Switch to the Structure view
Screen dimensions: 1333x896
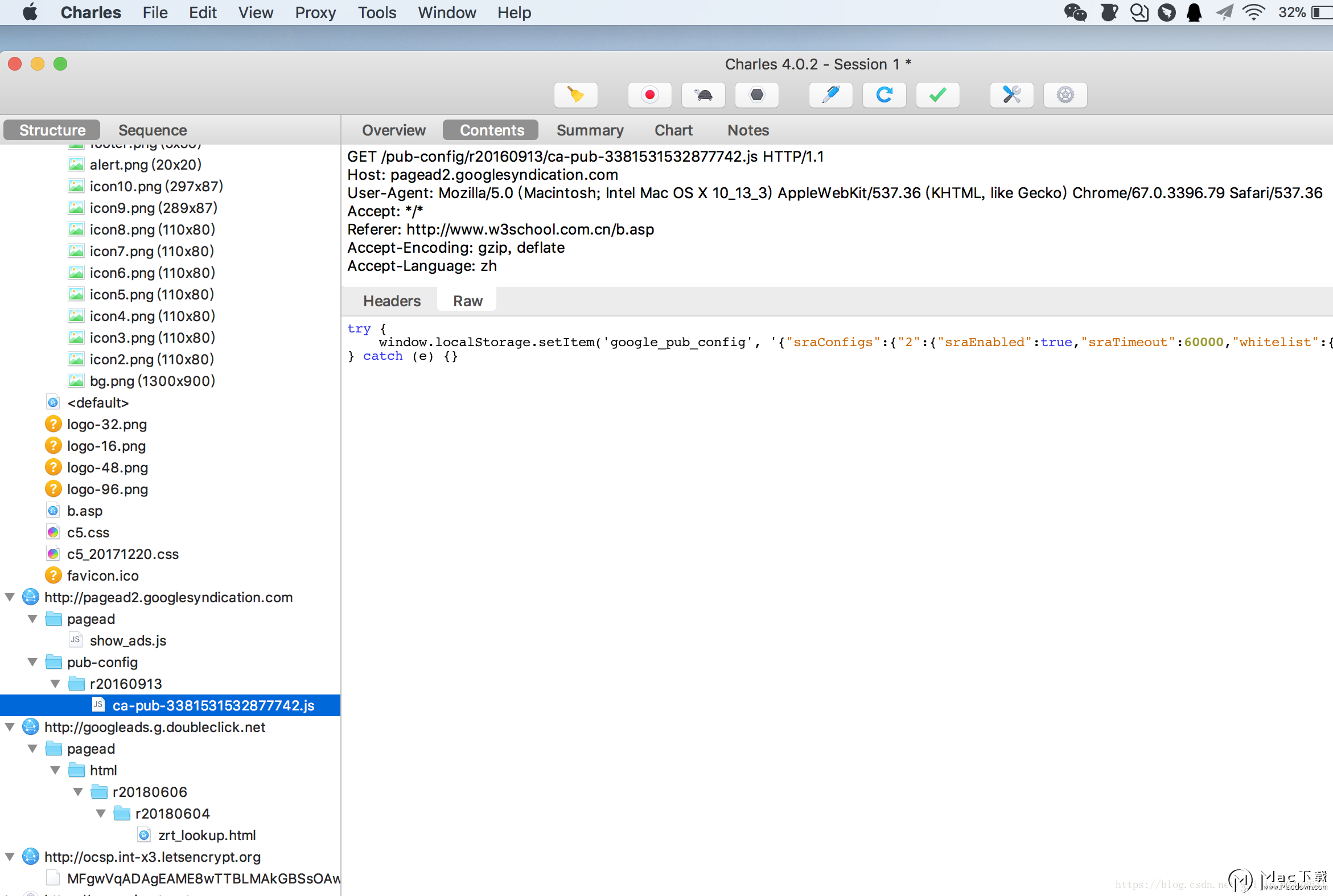click(52, 130)
